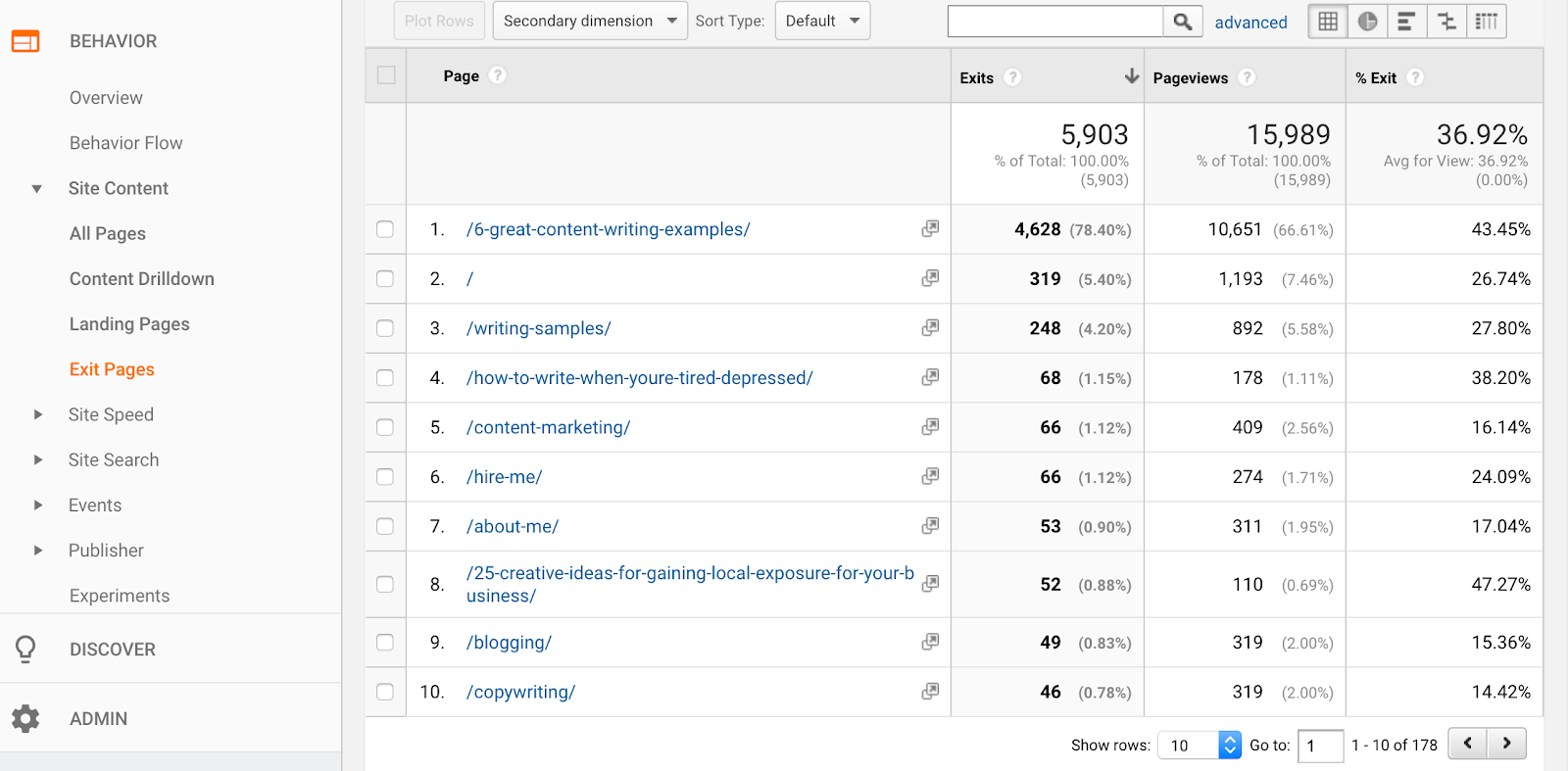Open help for the % Exit column

[1415, 77]
